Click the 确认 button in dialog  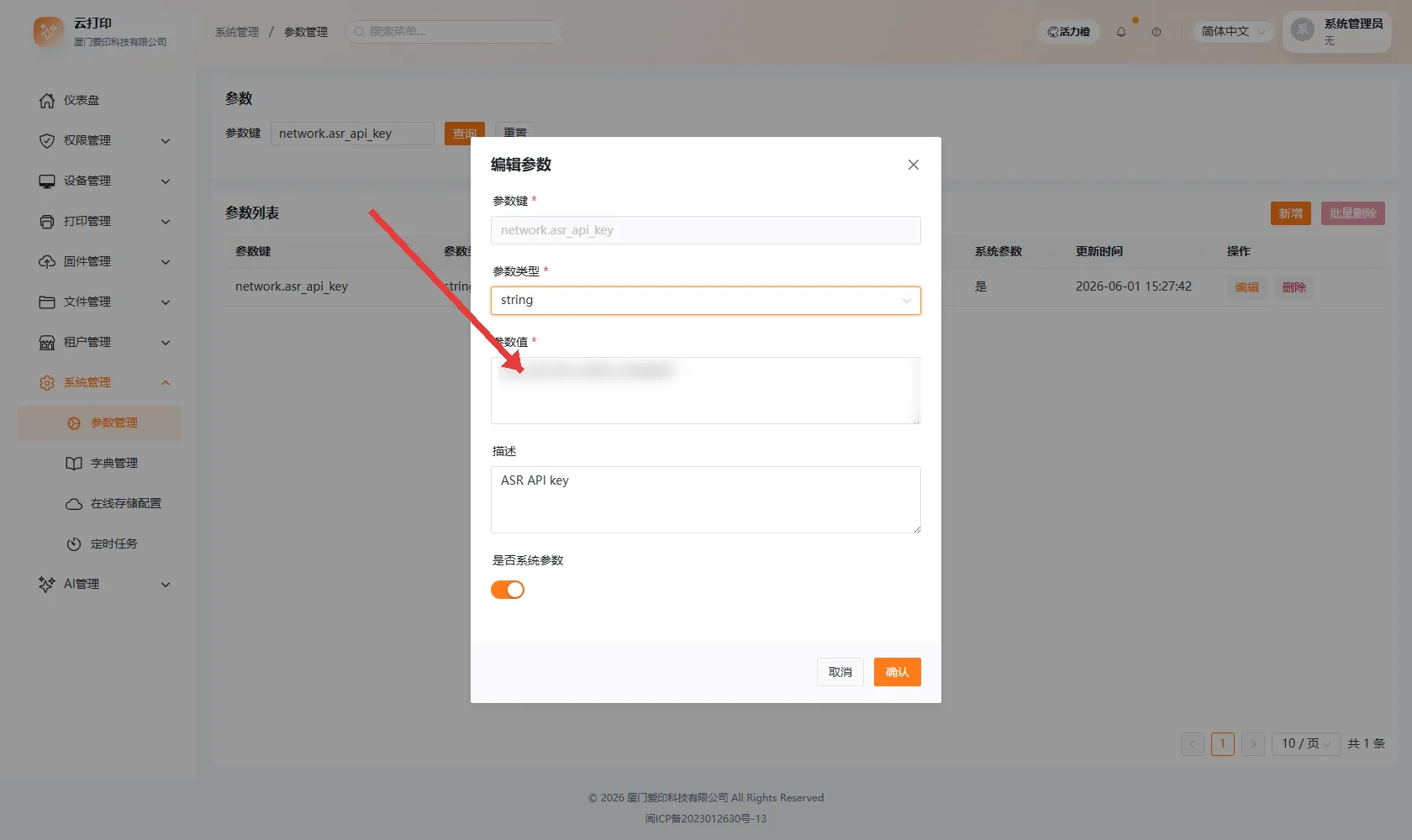coord(898,672)
